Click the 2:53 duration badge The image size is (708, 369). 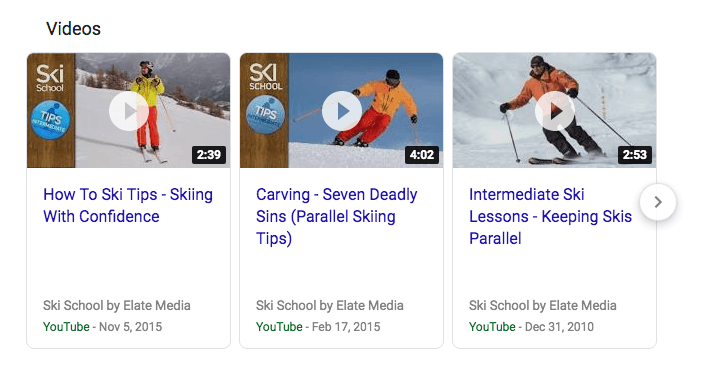(635, 155)
